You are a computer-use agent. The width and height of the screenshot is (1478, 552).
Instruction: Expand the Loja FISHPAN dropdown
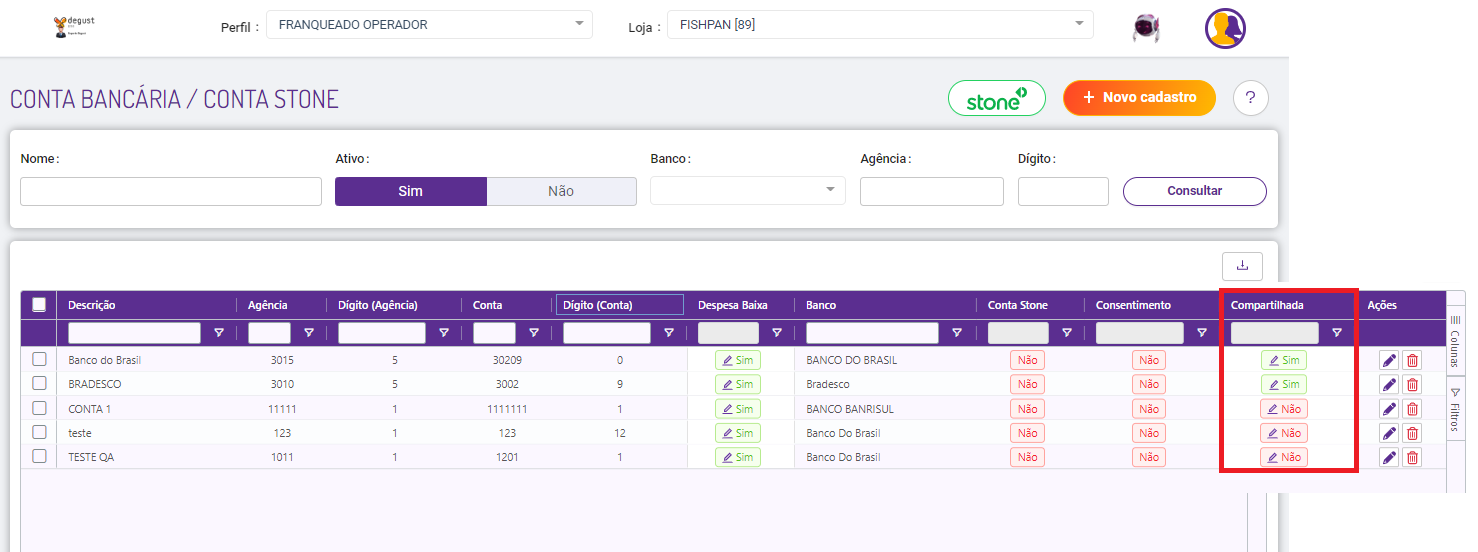click(879, 24)
